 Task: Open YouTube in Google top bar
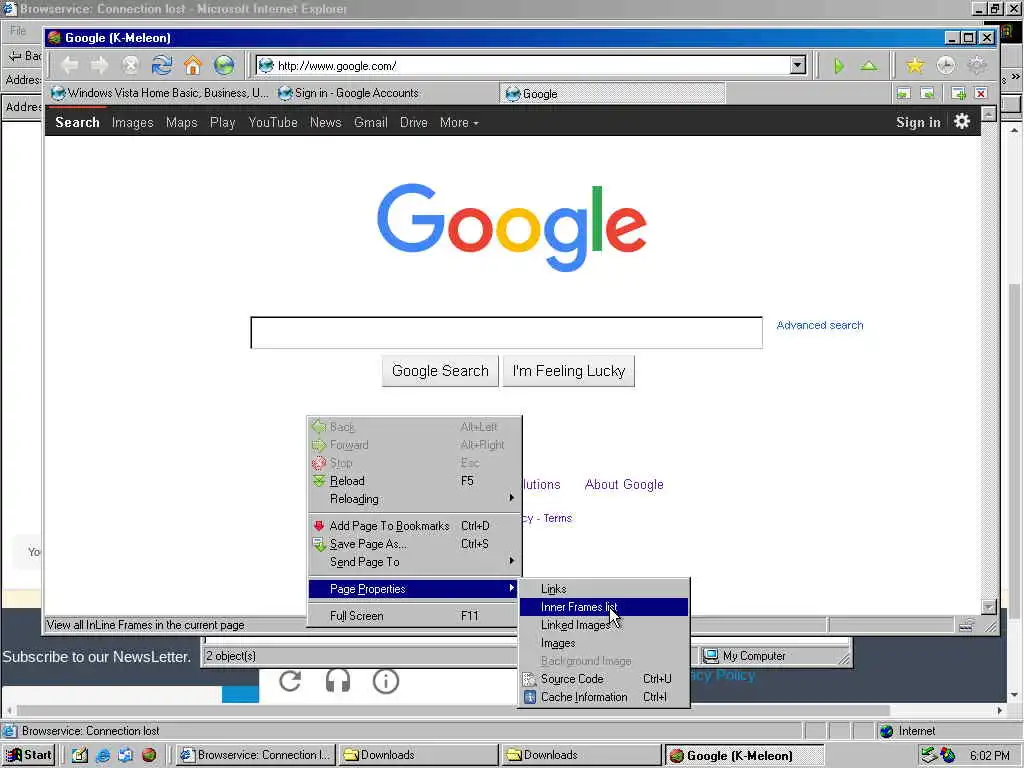coord(273,122)
